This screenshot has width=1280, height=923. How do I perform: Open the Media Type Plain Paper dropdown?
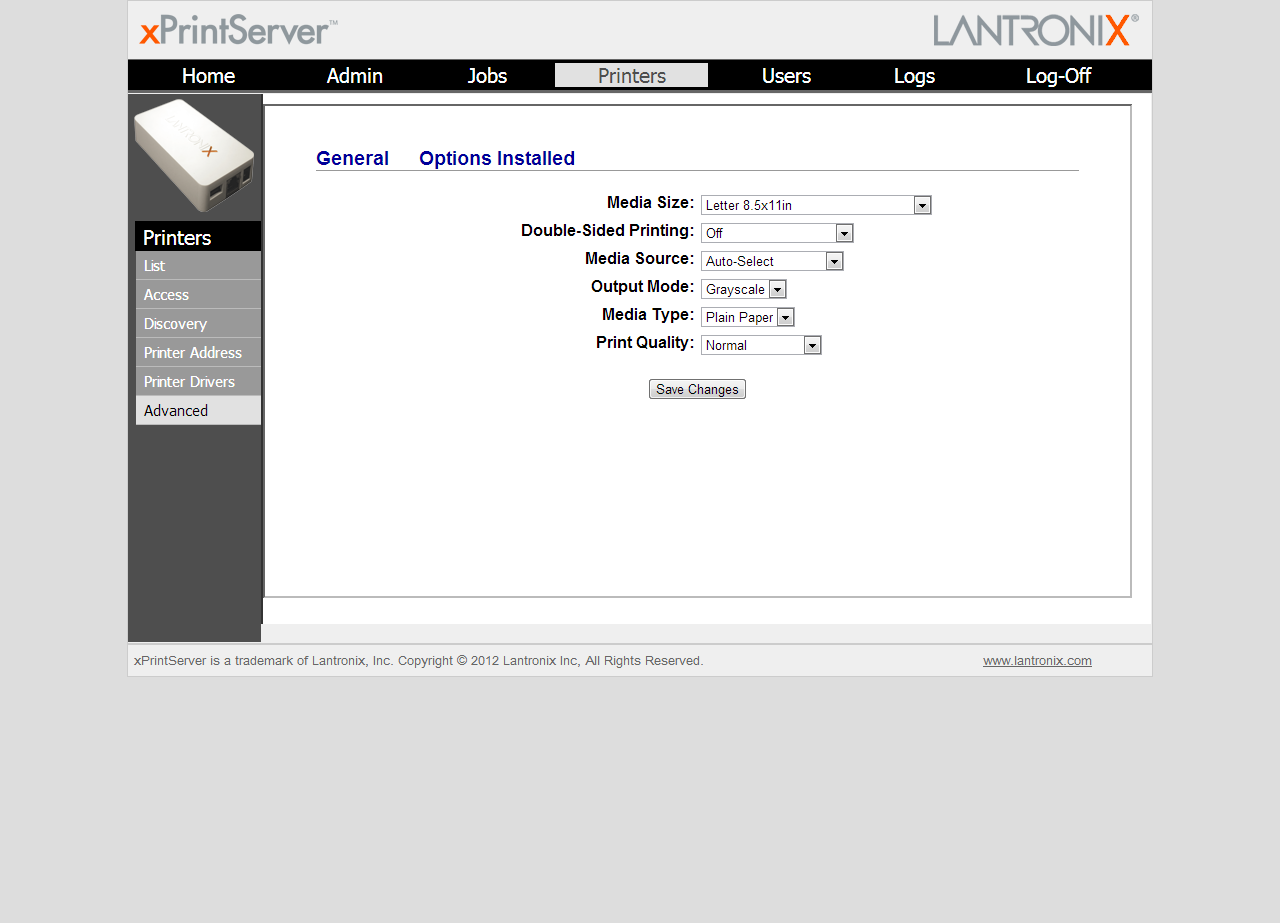tap(747, 317)
